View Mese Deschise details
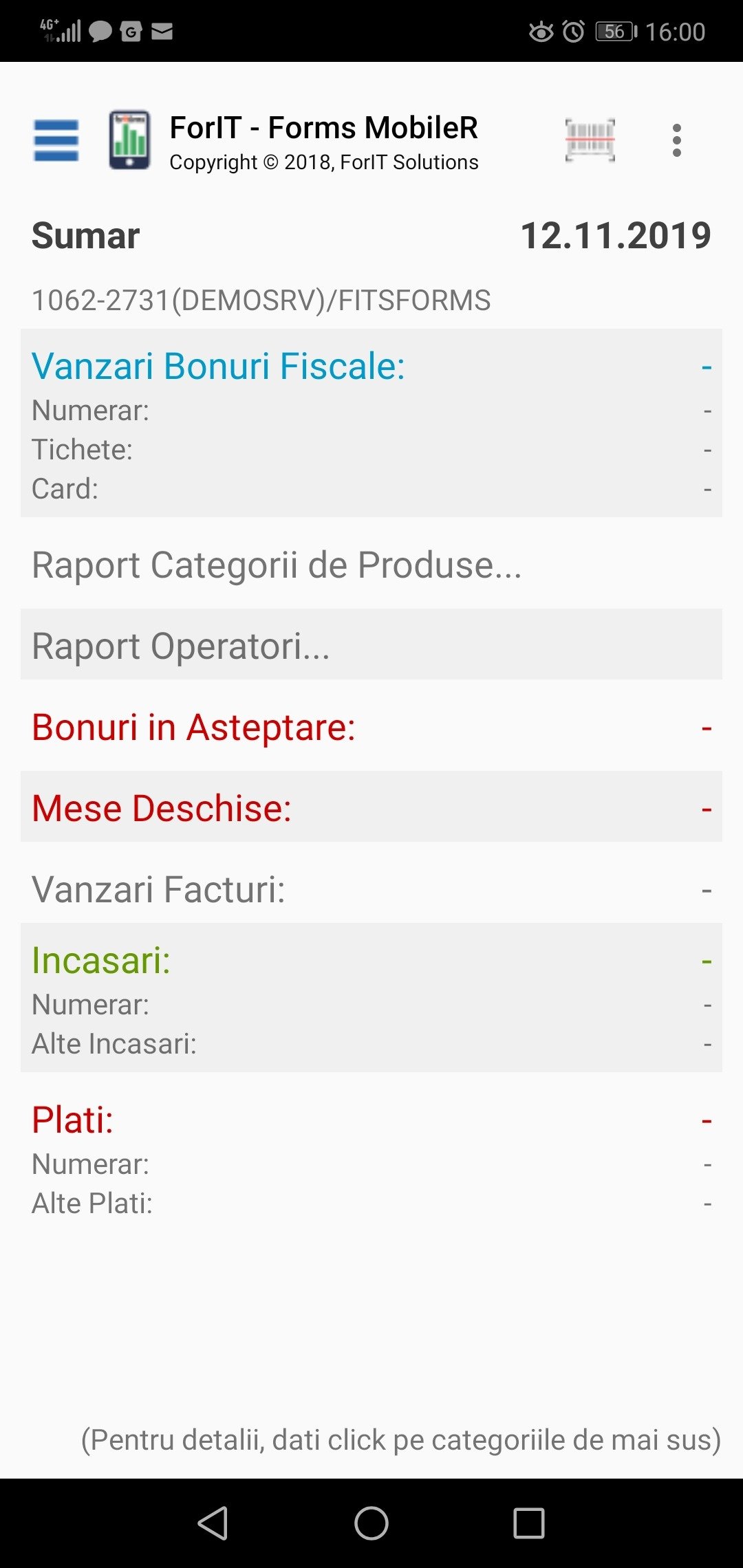This screenshot has width=743, height=1568. (162, 808)
